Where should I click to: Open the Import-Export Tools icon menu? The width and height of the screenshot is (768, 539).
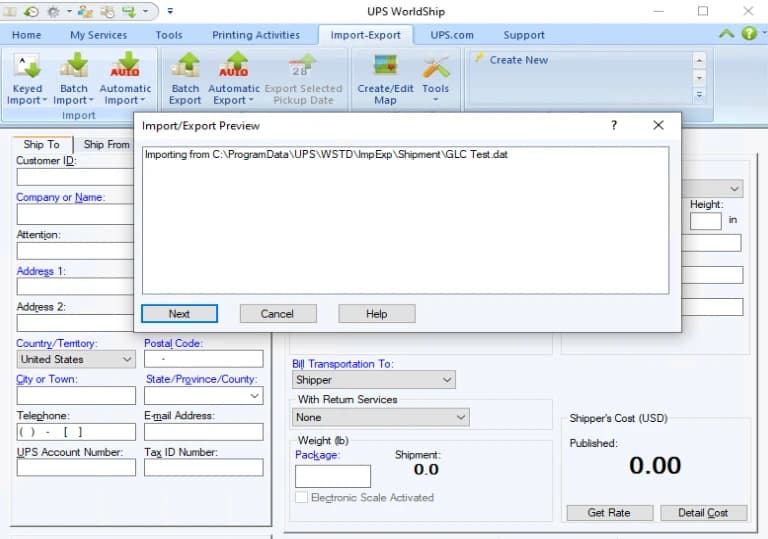click(435, 79)
